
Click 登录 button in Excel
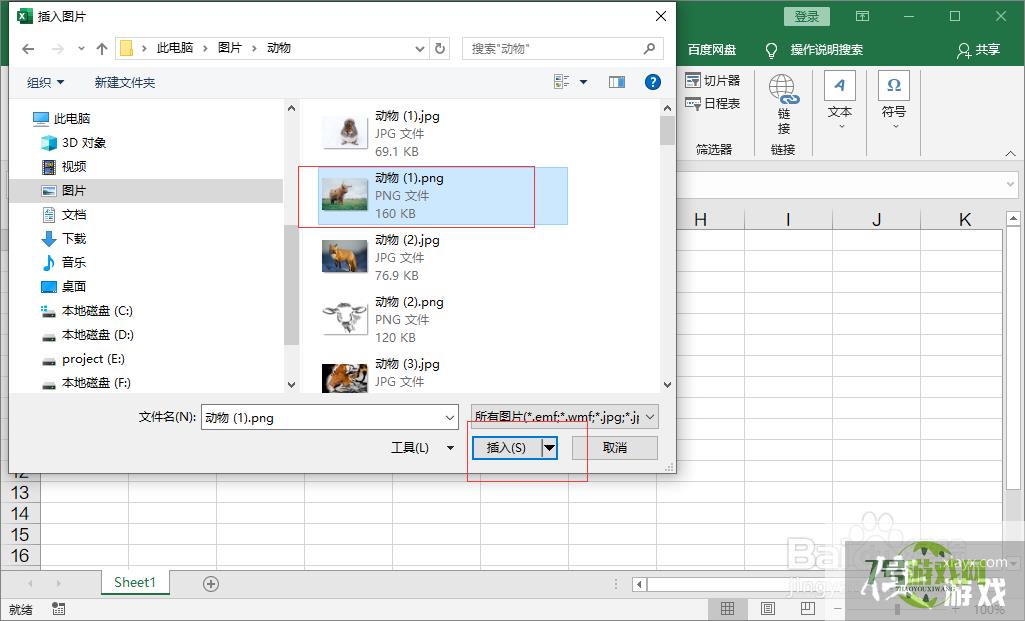(807, 16)
